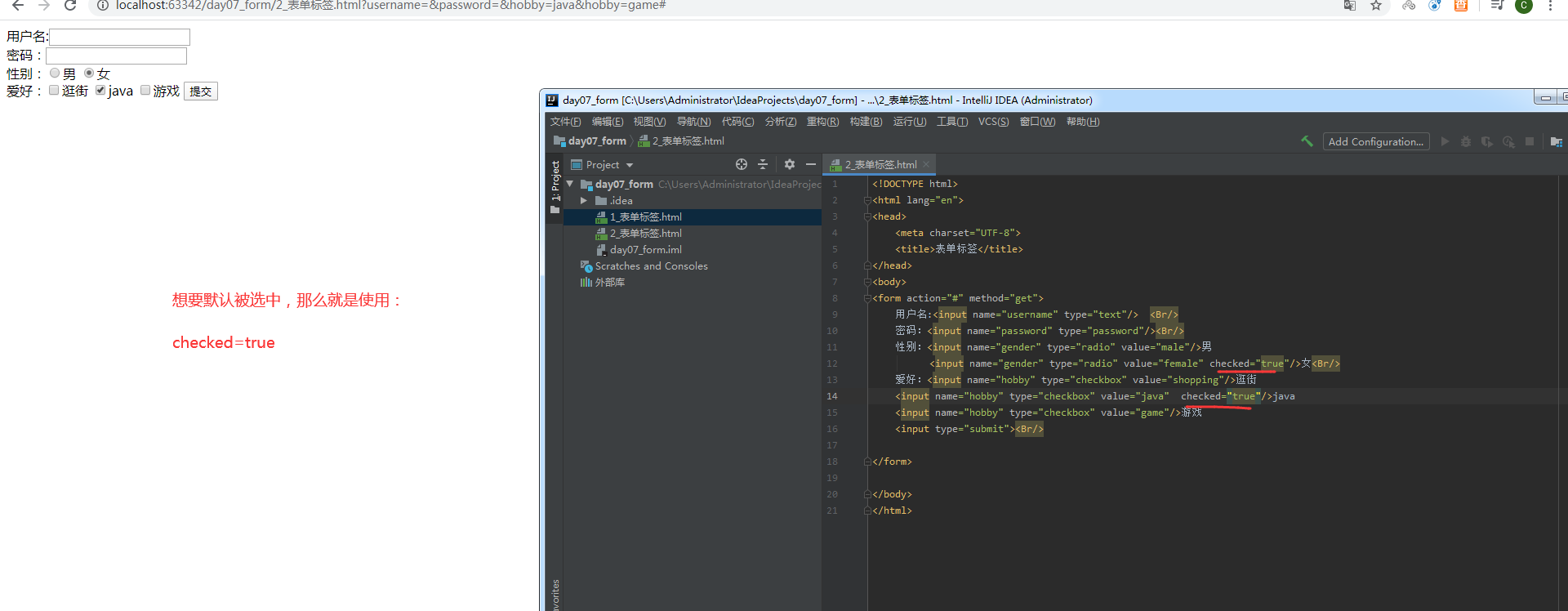This screenshot has width=1568, height=611.
Task: Open the 文件(F) menu
Action: 565,122
